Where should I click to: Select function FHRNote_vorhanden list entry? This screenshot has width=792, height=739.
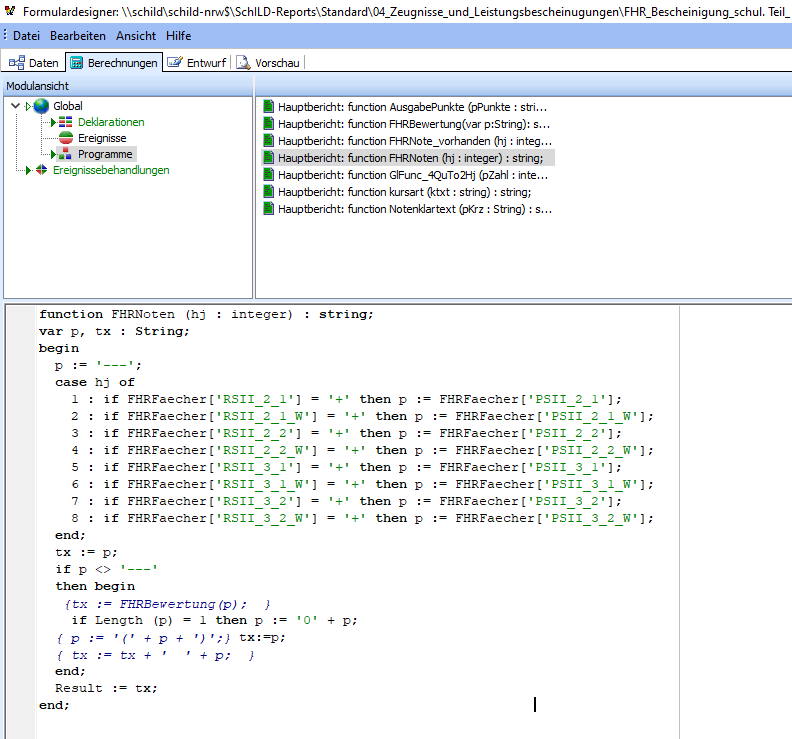pos(414,141)
